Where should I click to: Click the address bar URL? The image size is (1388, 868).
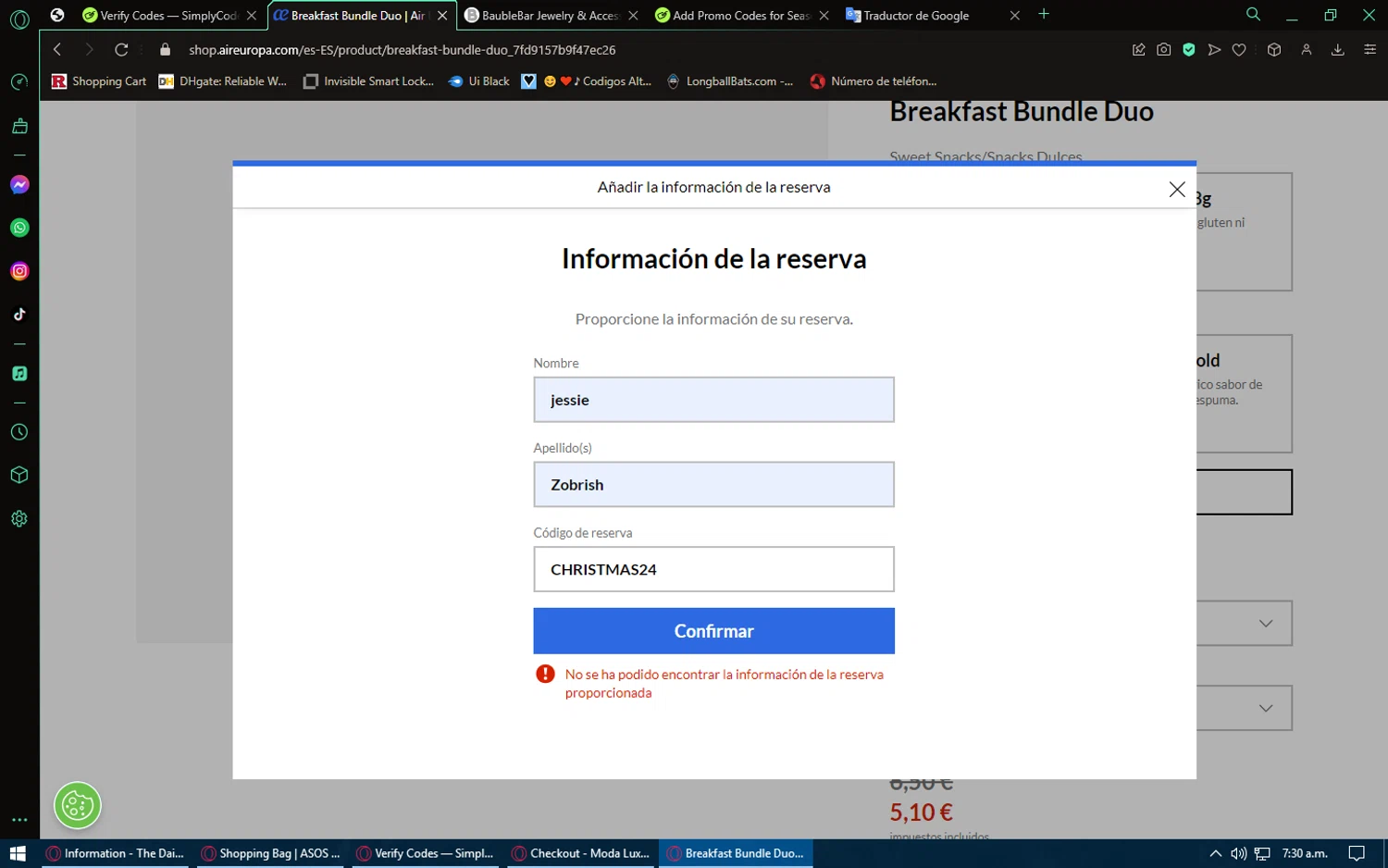403,50
